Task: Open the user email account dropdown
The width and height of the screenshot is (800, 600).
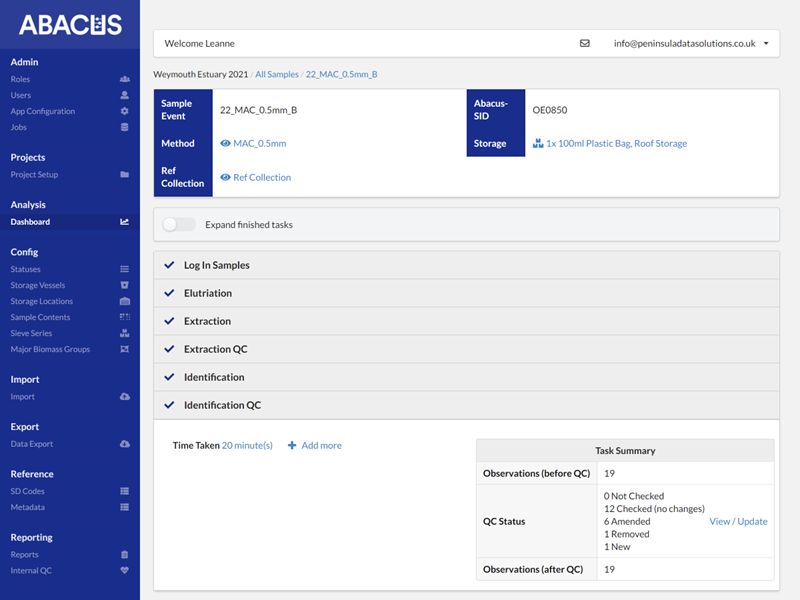Action: click(690, 44)
